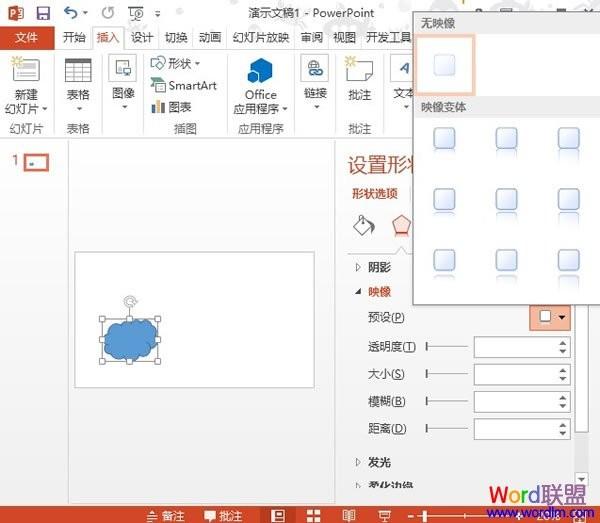Open the reflection preset (预设) dropdown button

pyautogui.click(x=550, y=317)
